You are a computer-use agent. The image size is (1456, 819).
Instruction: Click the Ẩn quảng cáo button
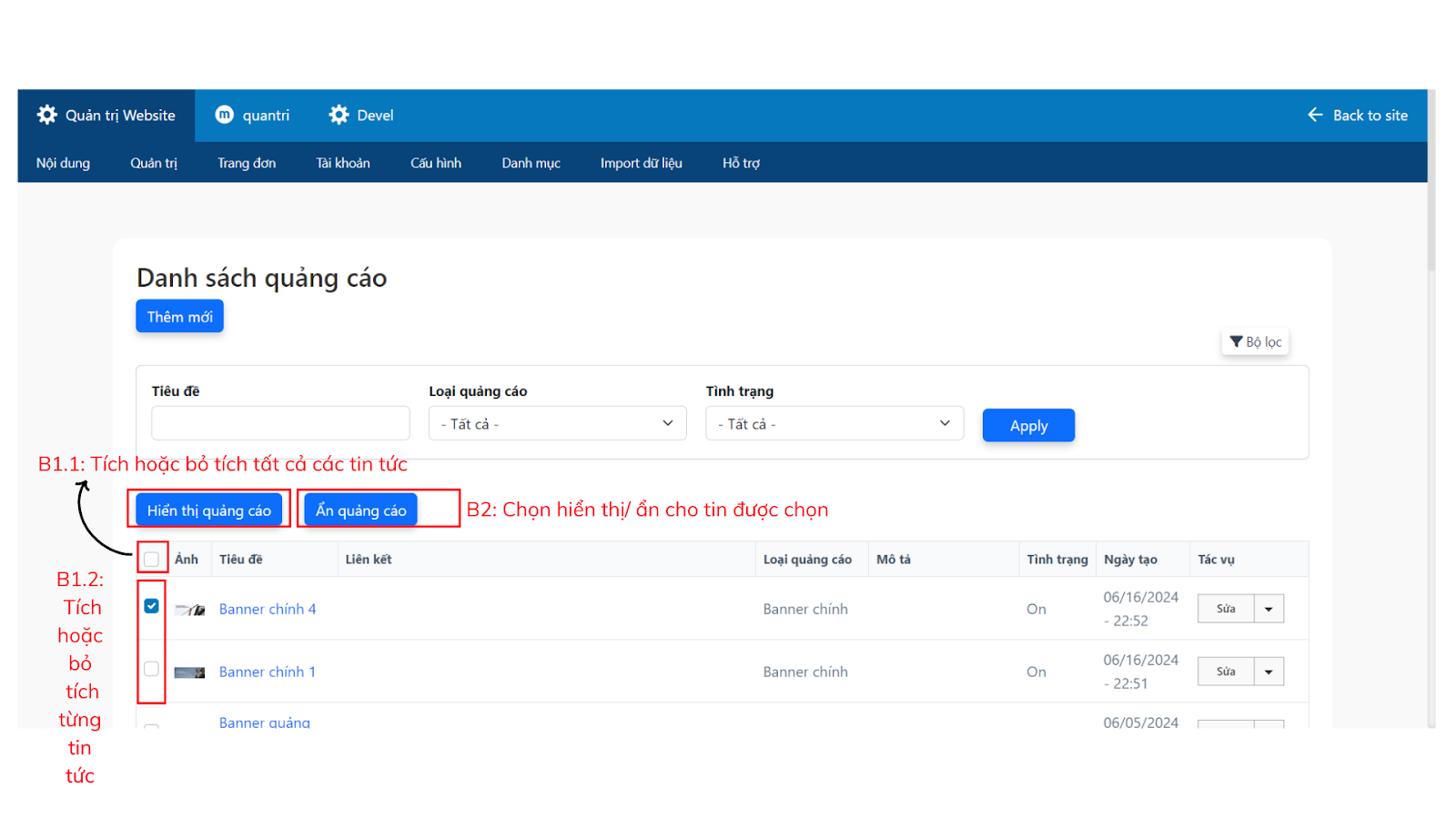tap(360, 511)
